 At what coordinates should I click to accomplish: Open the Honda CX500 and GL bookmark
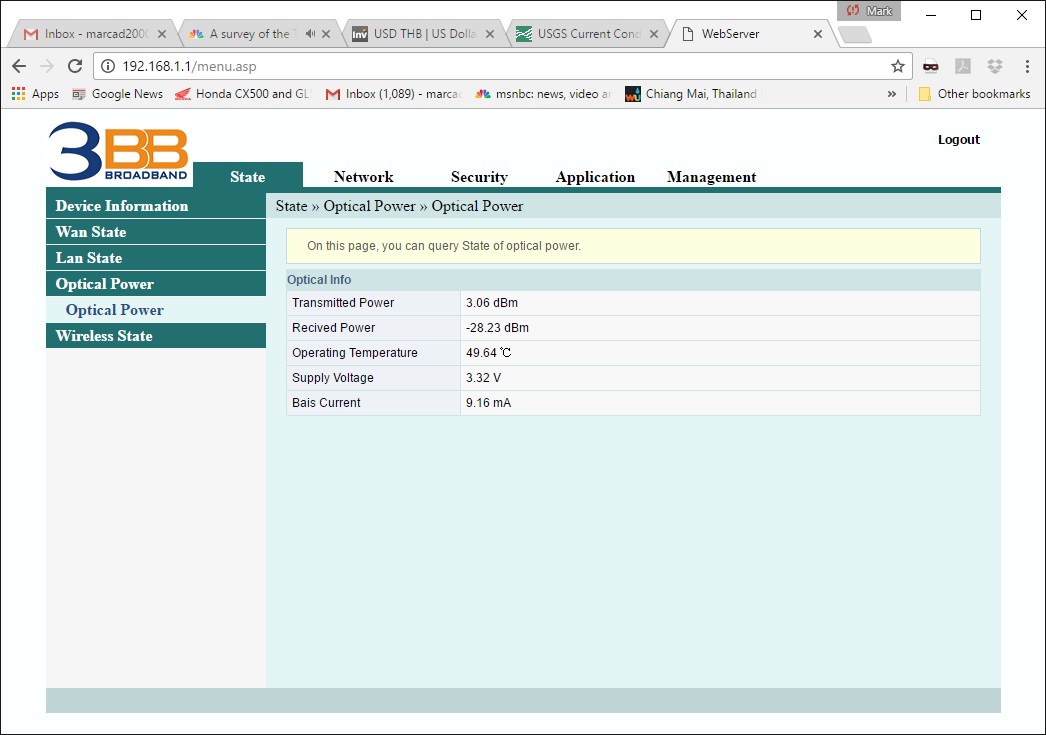243,94
